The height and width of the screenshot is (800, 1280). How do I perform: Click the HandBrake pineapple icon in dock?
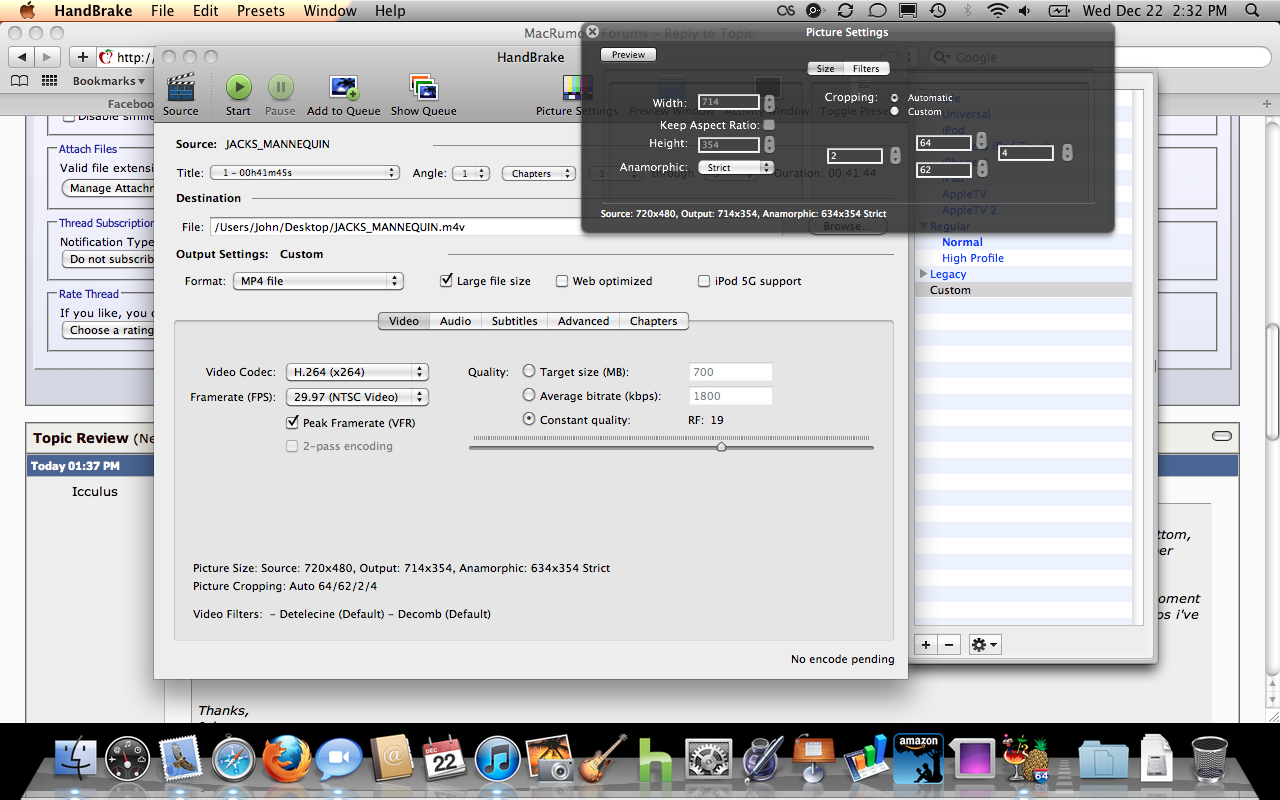1024,759
